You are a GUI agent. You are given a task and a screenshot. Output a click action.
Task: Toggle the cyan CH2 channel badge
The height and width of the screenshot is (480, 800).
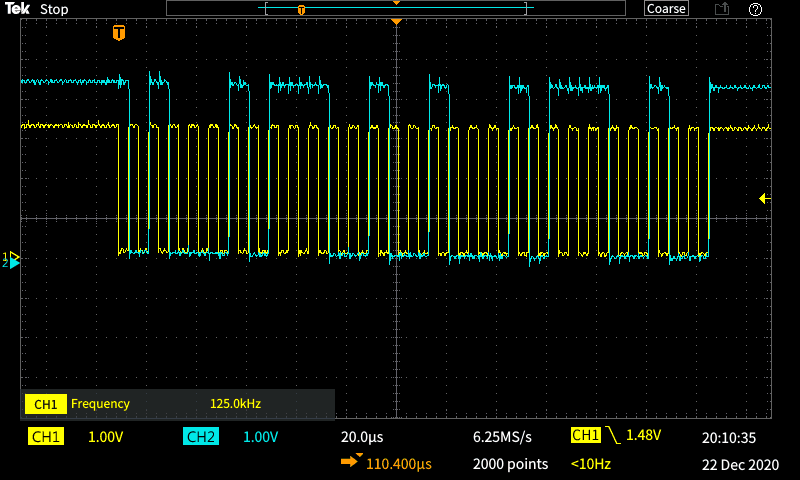coord(200,437)
